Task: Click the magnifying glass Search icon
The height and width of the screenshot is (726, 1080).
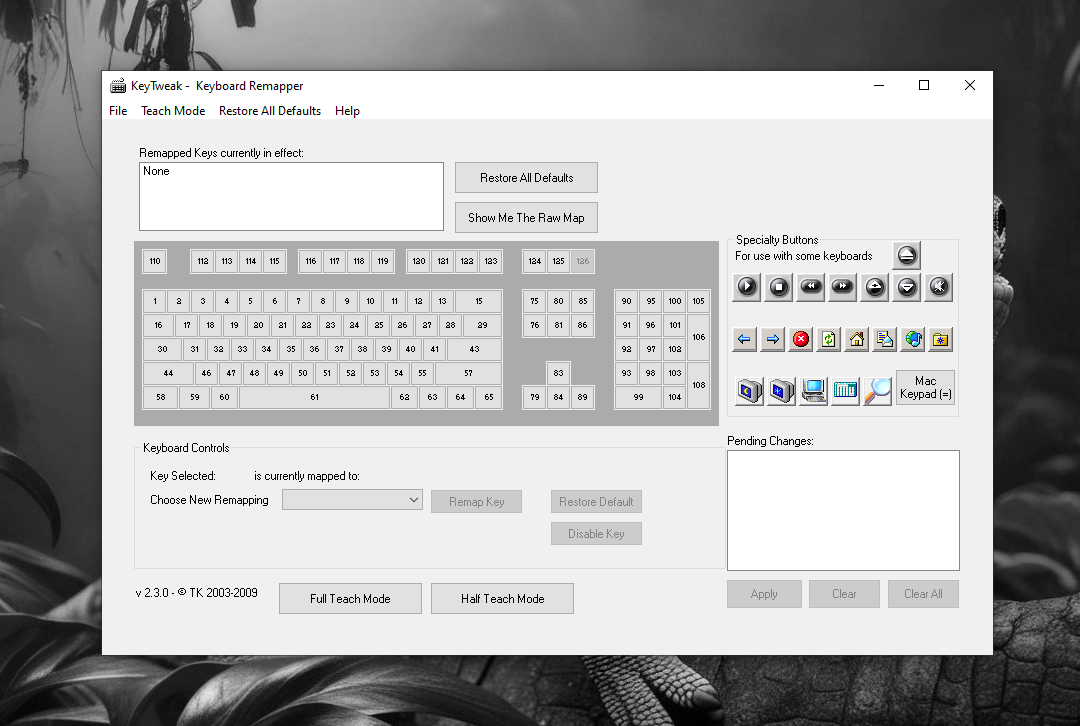Action: (x=877, y=390)
